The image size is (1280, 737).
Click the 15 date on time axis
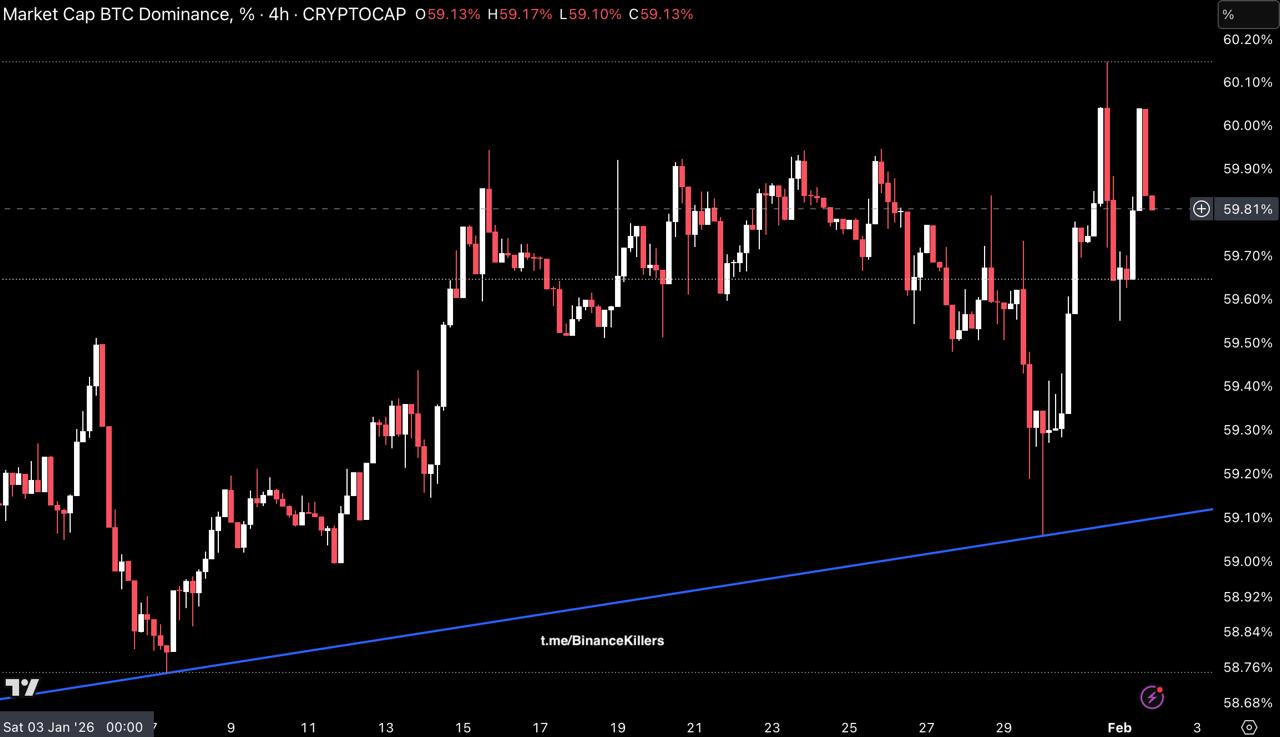[463, 727]
